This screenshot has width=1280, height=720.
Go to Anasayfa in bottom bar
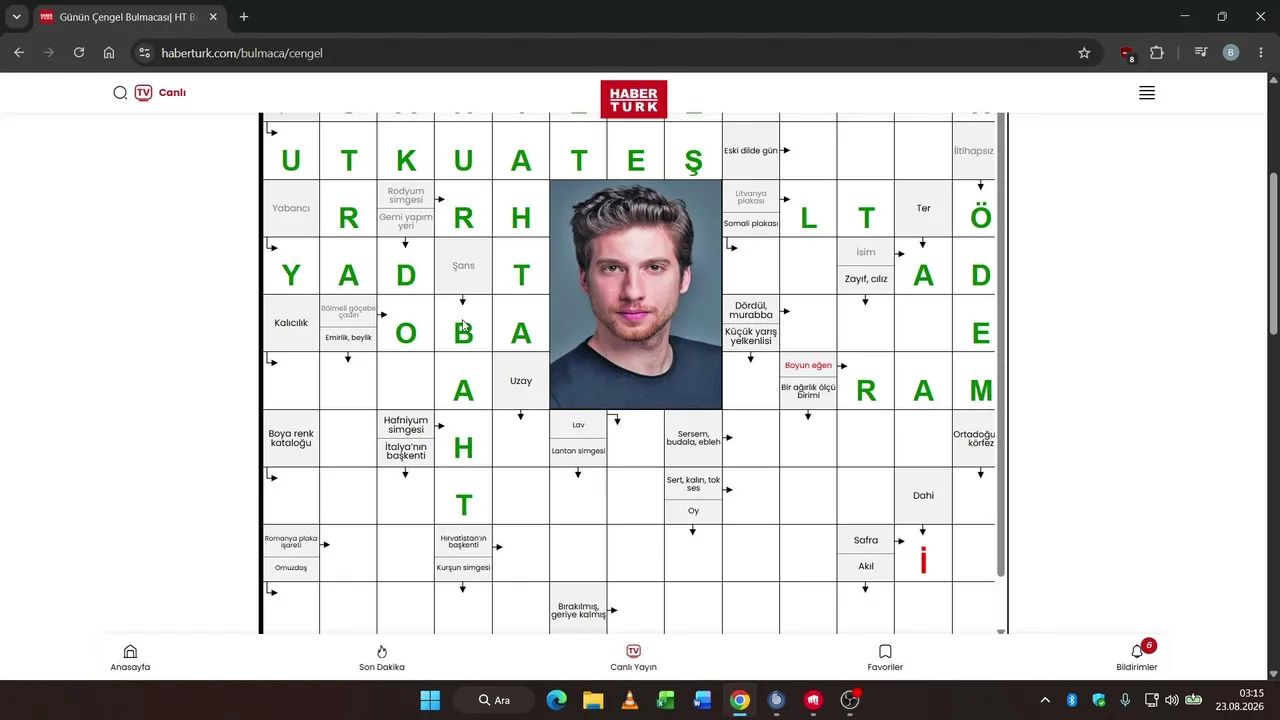tap(130, 657)
